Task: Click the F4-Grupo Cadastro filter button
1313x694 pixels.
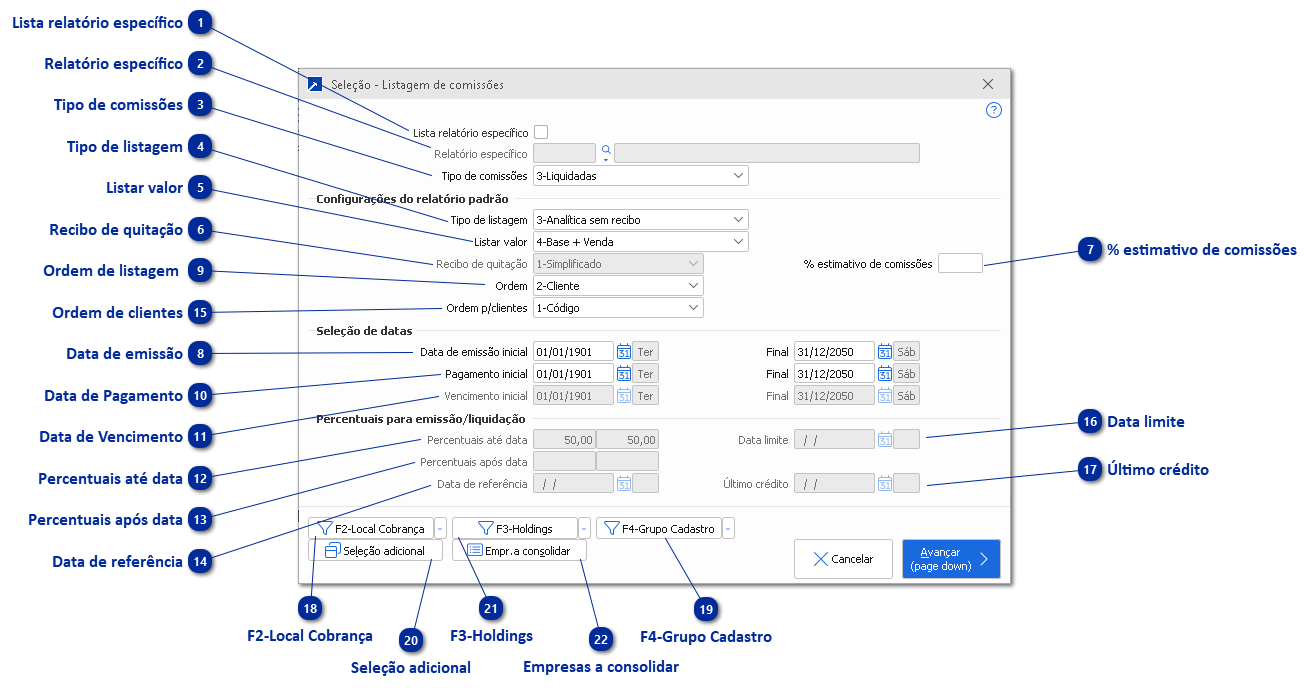Action: (x=659, y=528)
